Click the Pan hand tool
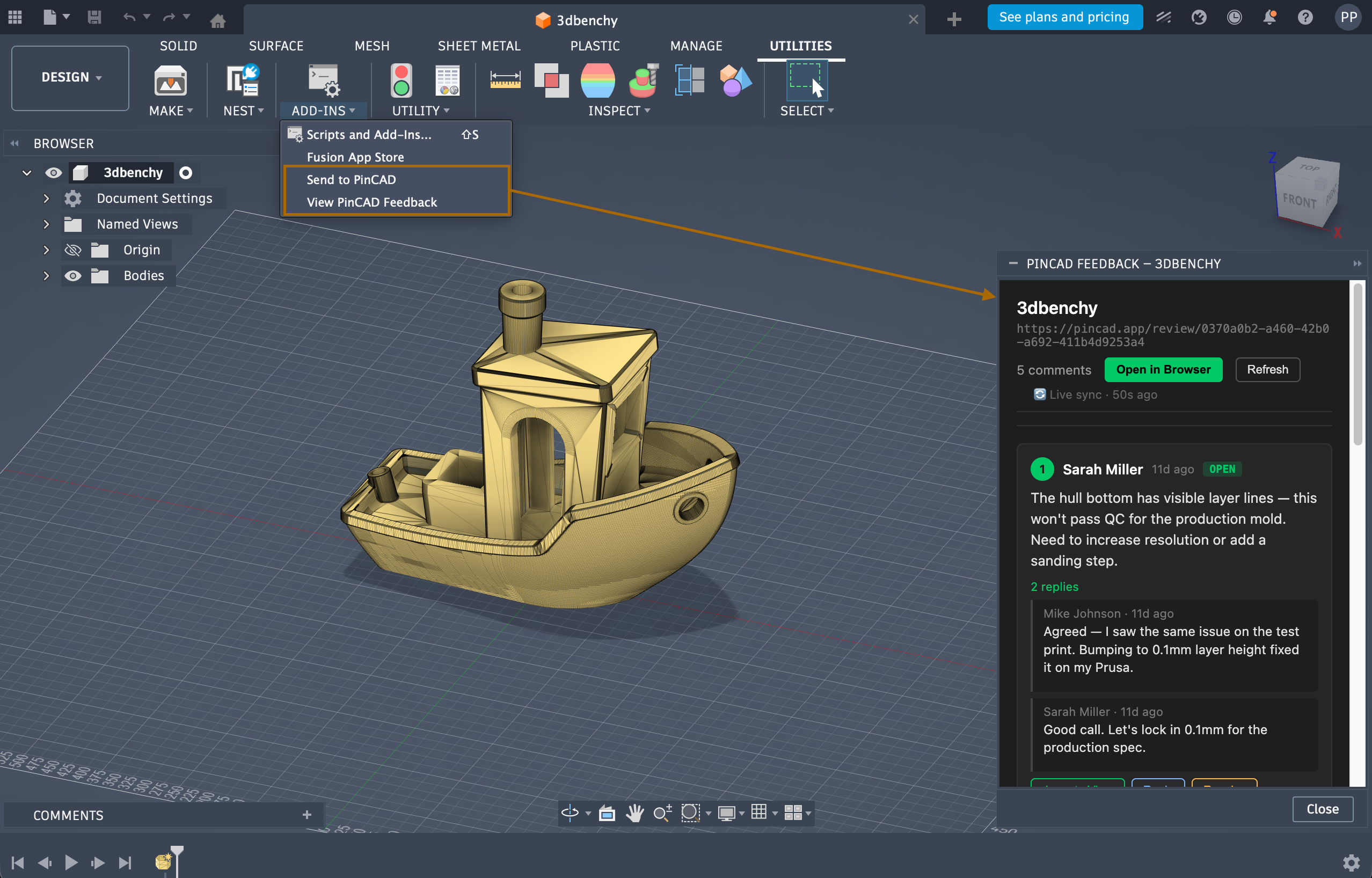The image size is (1372, 878). coord(634,813)
